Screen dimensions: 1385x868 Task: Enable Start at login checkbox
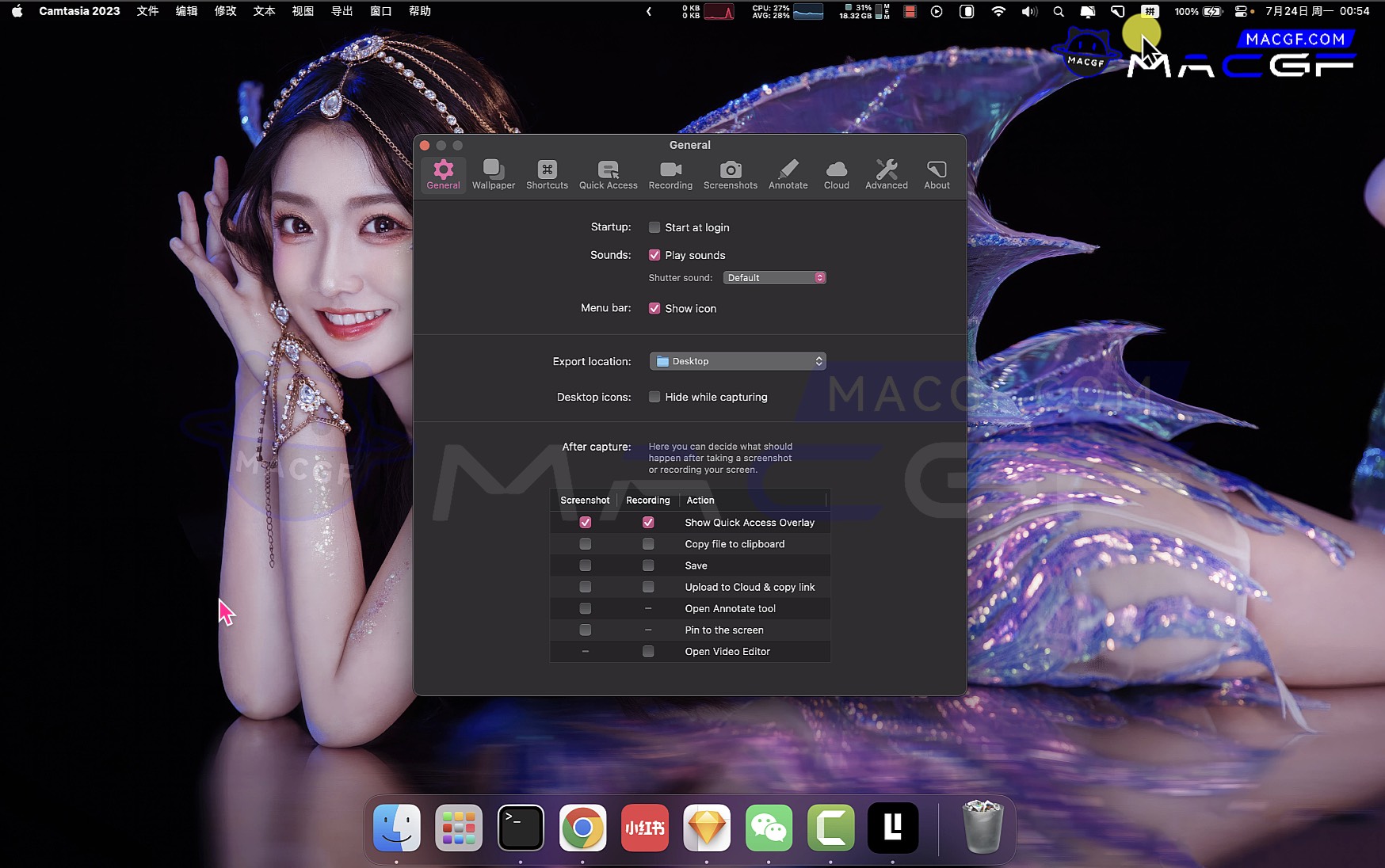pyautogui.click(x=654, y=227)
